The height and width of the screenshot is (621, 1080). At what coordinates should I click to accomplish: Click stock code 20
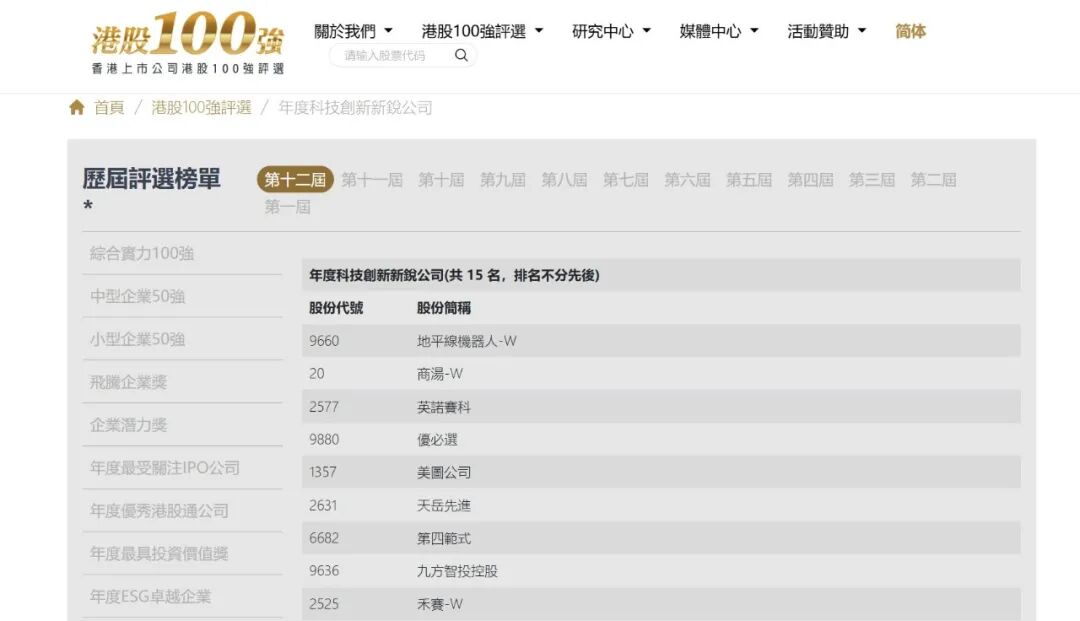pyautogui.click(x=316, y=374)
